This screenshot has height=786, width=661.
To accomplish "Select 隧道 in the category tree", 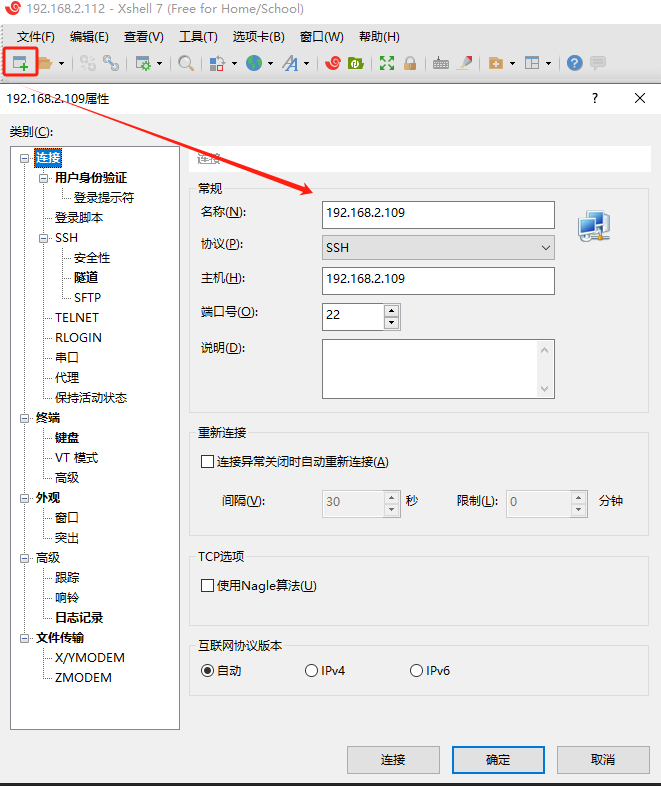I will pyautogui.click(x=86, y=277).
